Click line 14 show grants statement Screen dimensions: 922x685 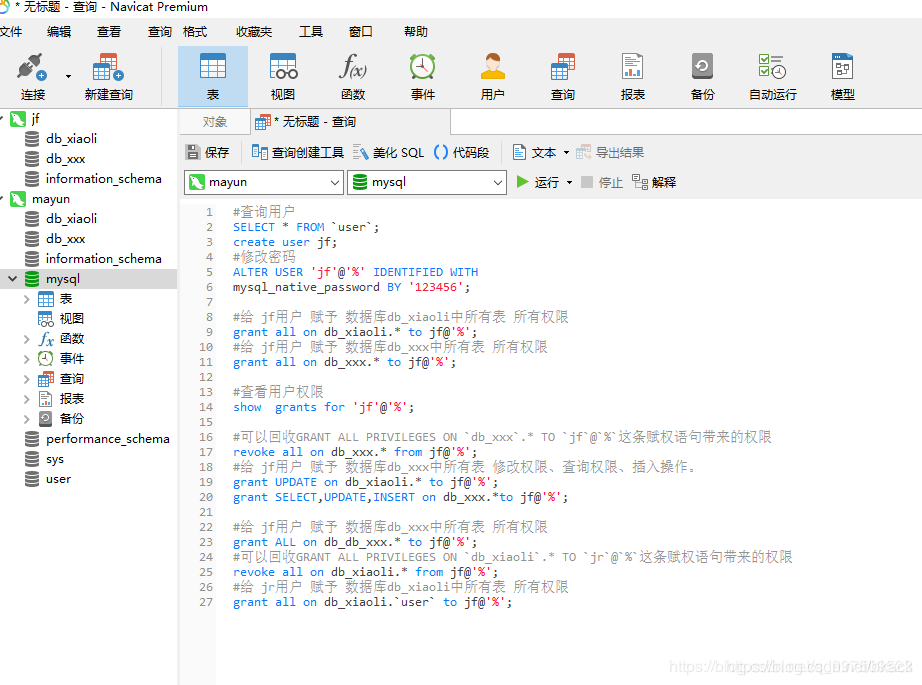click(323, 407)
